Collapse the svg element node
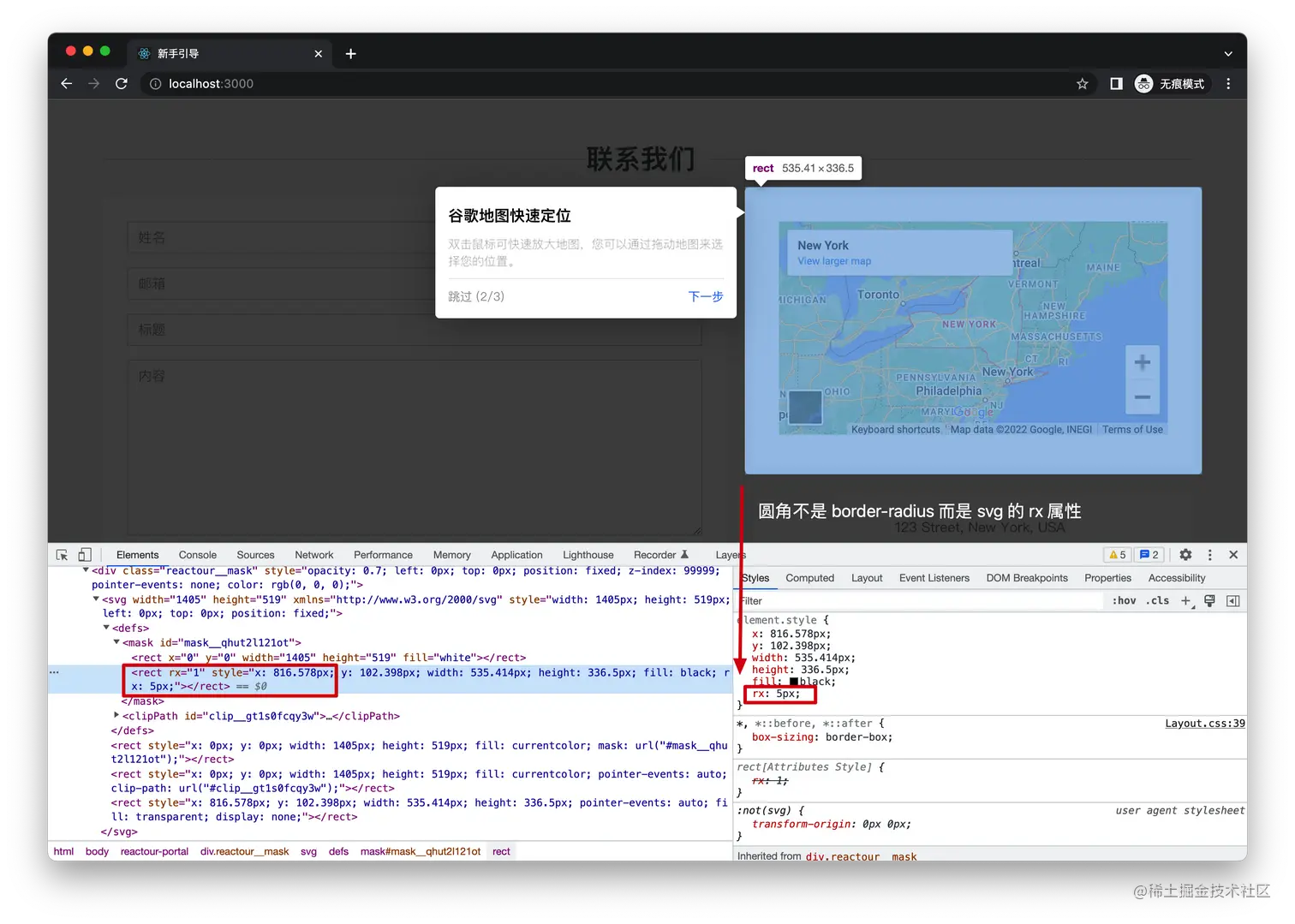This screenshot has width=1295, height=924. coord(96,599)
